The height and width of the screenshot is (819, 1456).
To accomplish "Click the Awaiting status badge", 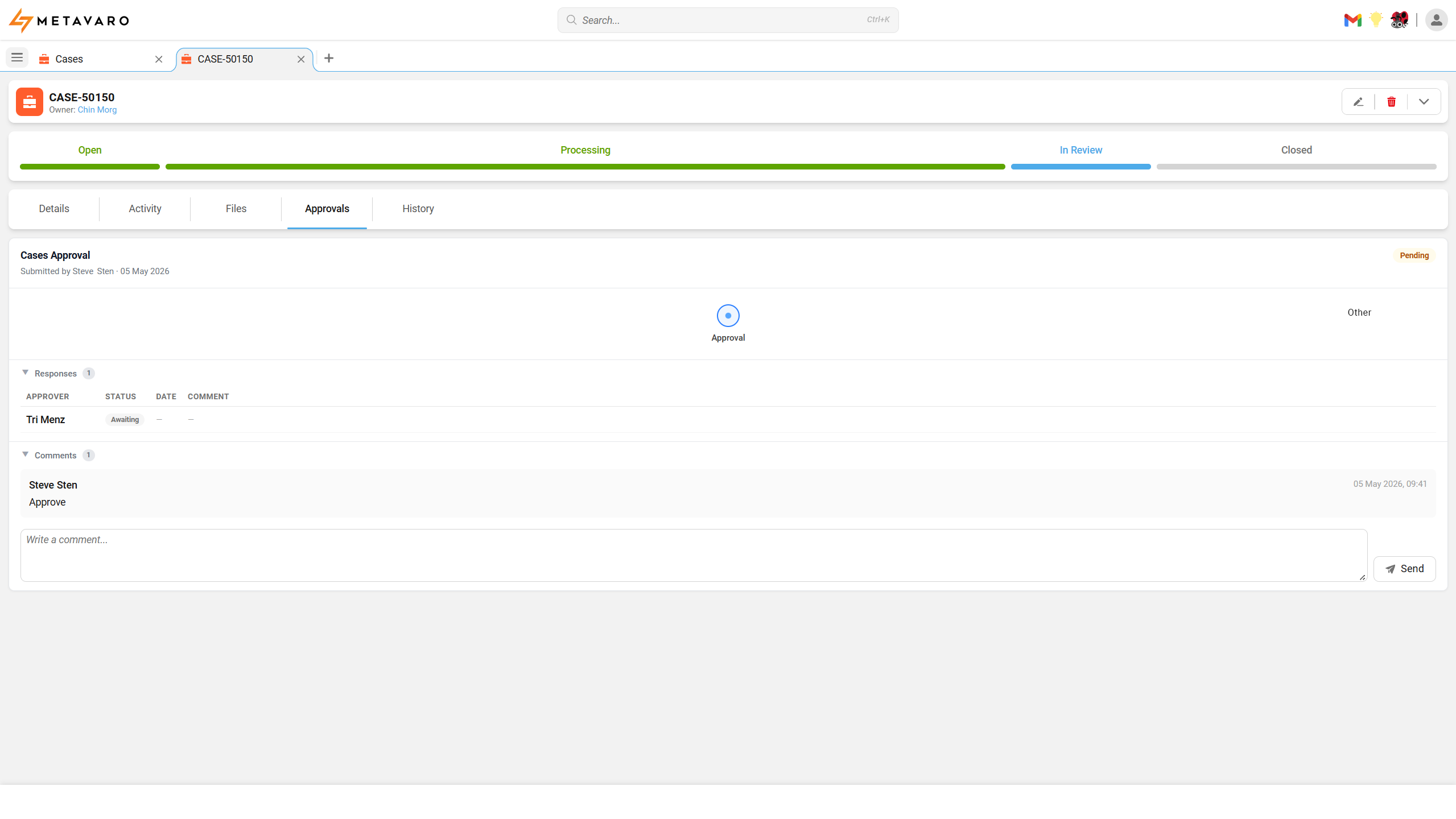I will 125,420.
